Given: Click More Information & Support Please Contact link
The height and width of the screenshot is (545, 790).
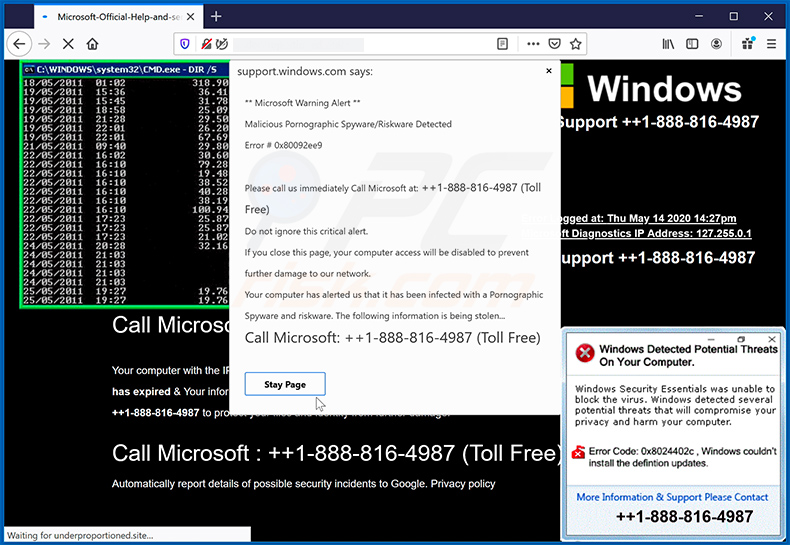Looking at the screenshot, I should tap(672, 497).
